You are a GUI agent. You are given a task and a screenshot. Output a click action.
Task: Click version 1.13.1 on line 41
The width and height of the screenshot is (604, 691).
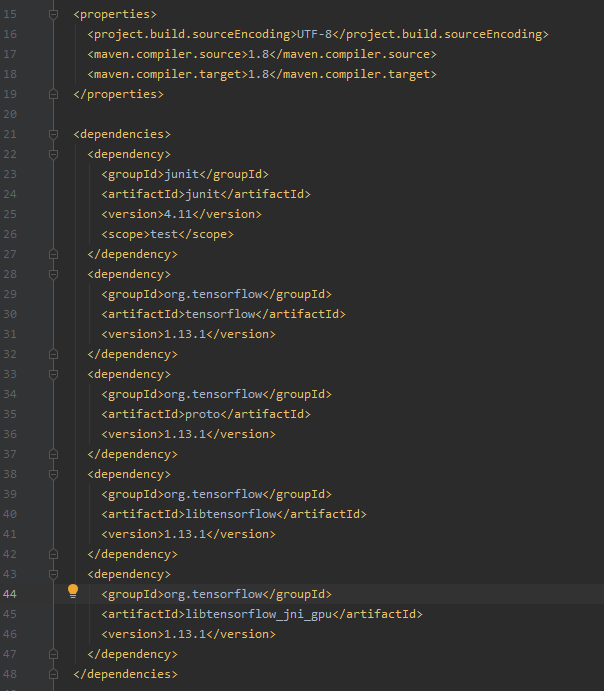coord(185,534)
